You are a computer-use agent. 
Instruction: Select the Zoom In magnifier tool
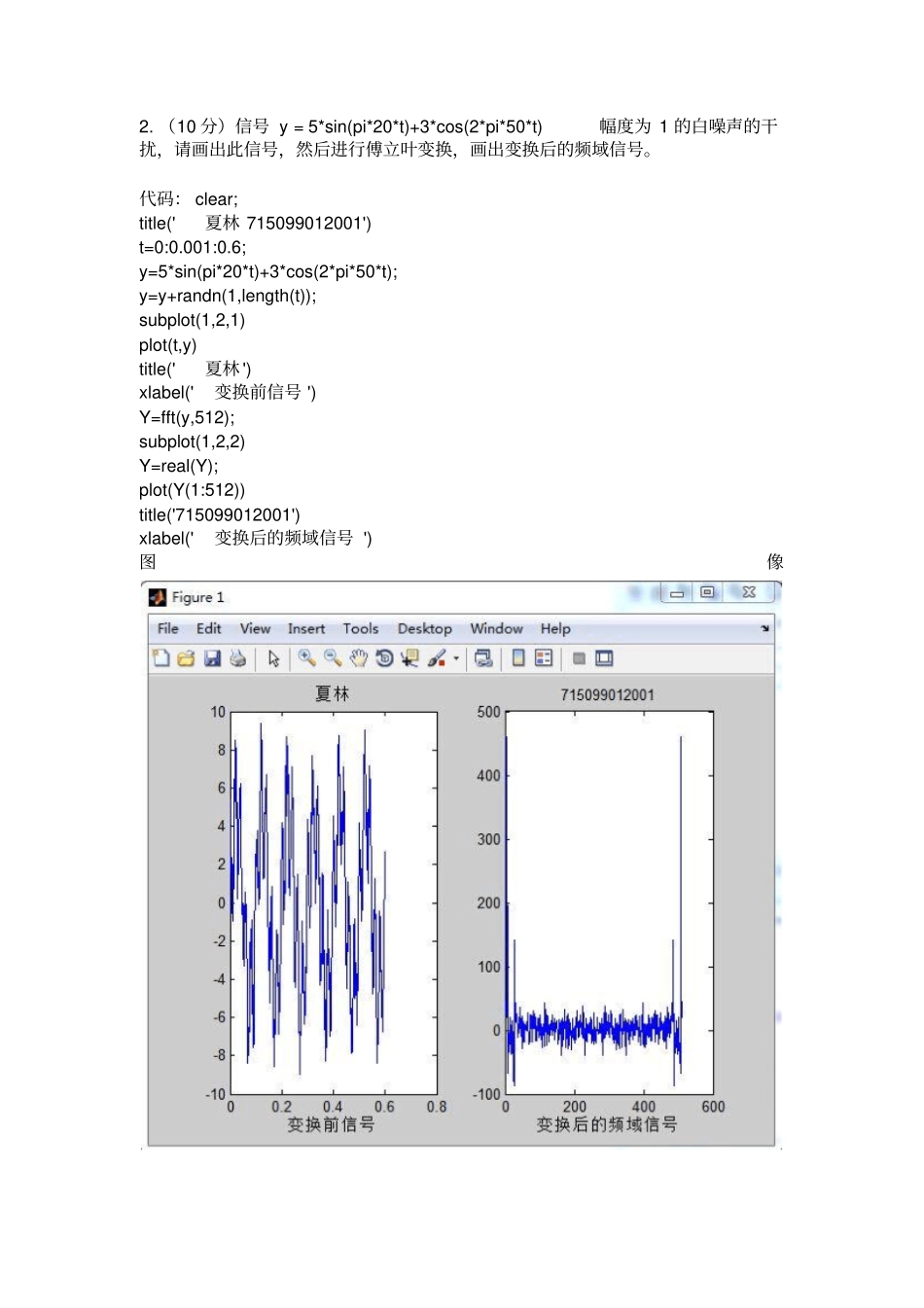point(306,658)
